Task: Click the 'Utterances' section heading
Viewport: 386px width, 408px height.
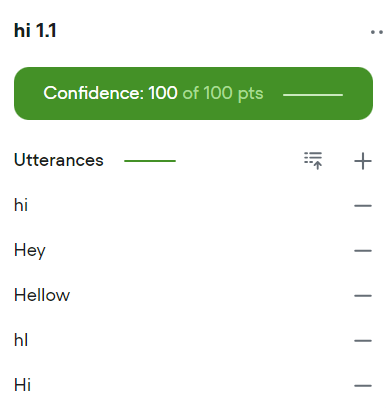Action: (59, 160)
